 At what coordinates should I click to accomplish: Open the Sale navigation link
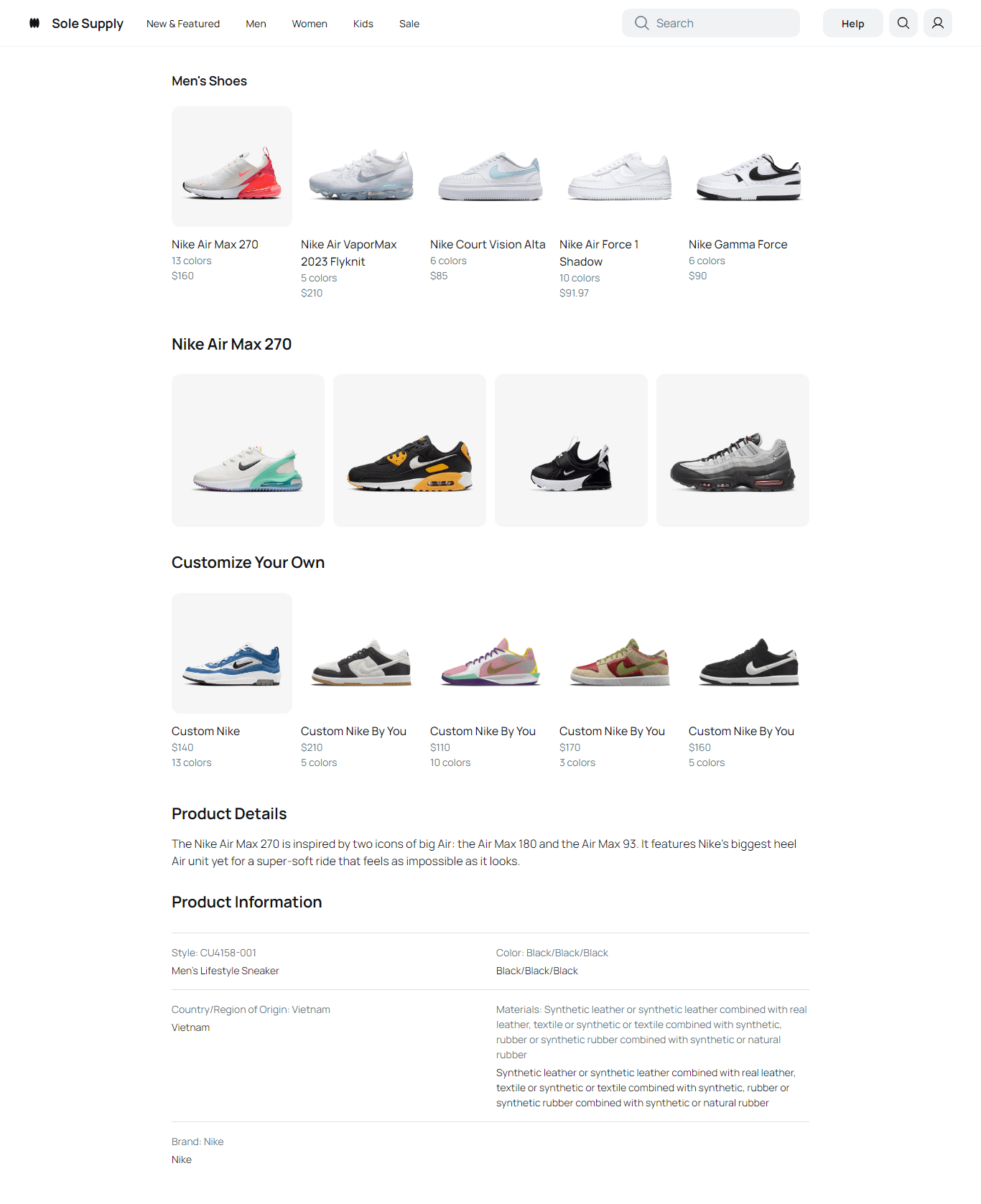click(409, 24)
